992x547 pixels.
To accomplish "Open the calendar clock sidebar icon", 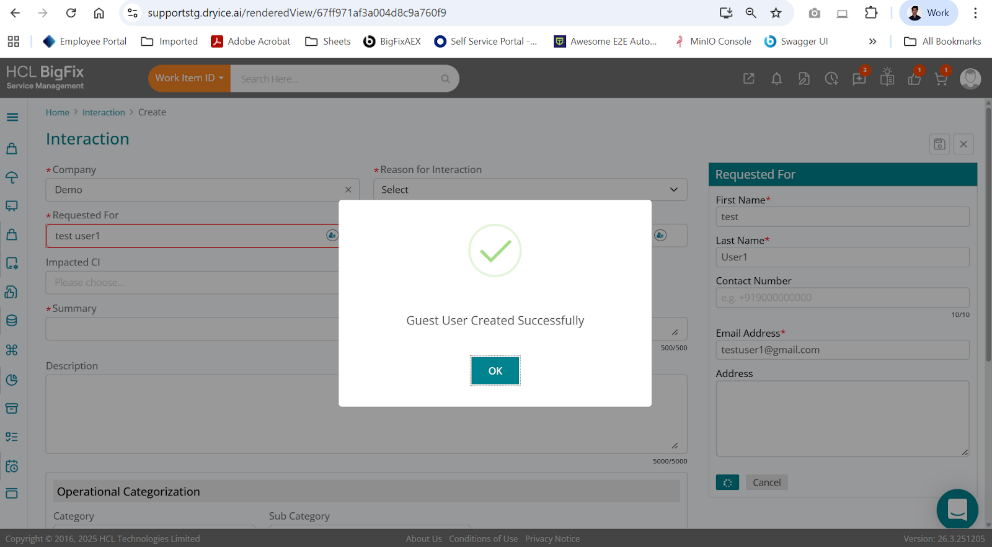I will tap(11, 466).
